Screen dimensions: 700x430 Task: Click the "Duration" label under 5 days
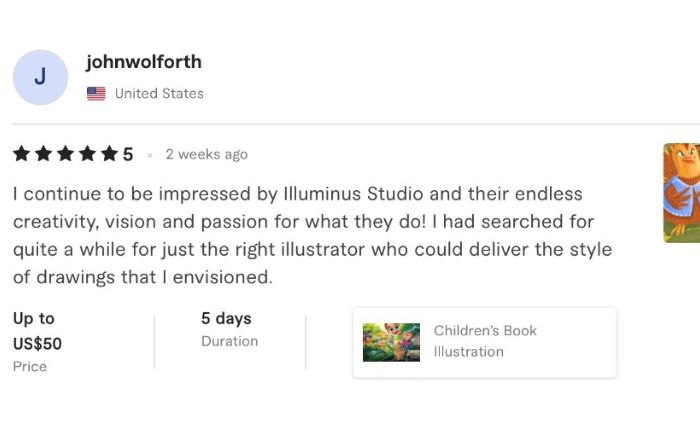click(x=229, y=342)
